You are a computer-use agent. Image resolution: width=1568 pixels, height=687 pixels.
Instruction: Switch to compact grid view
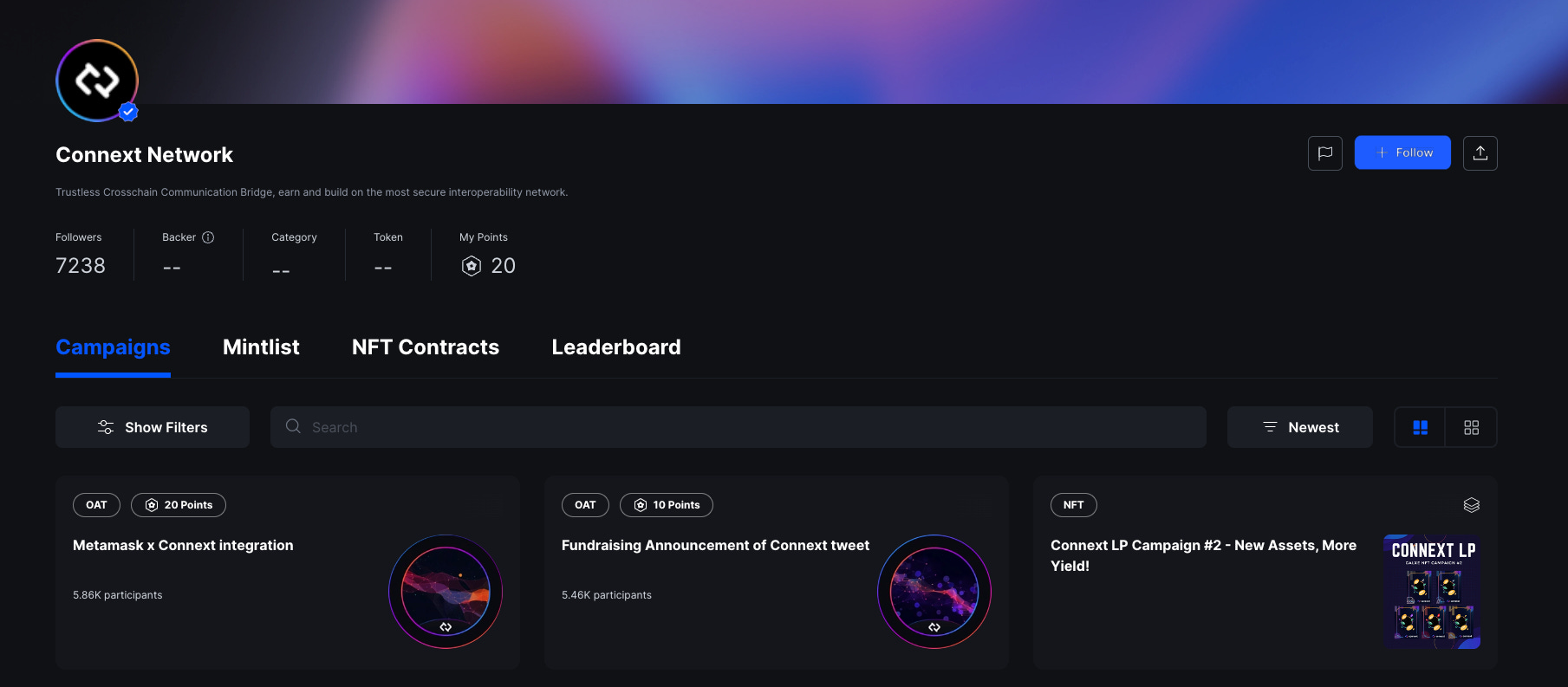click(1471, 427)
